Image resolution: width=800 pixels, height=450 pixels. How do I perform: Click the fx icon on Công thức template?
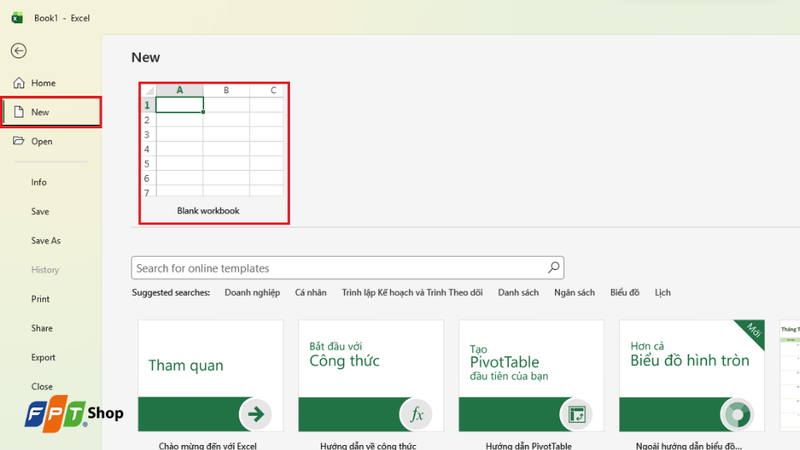coord(416,414)
